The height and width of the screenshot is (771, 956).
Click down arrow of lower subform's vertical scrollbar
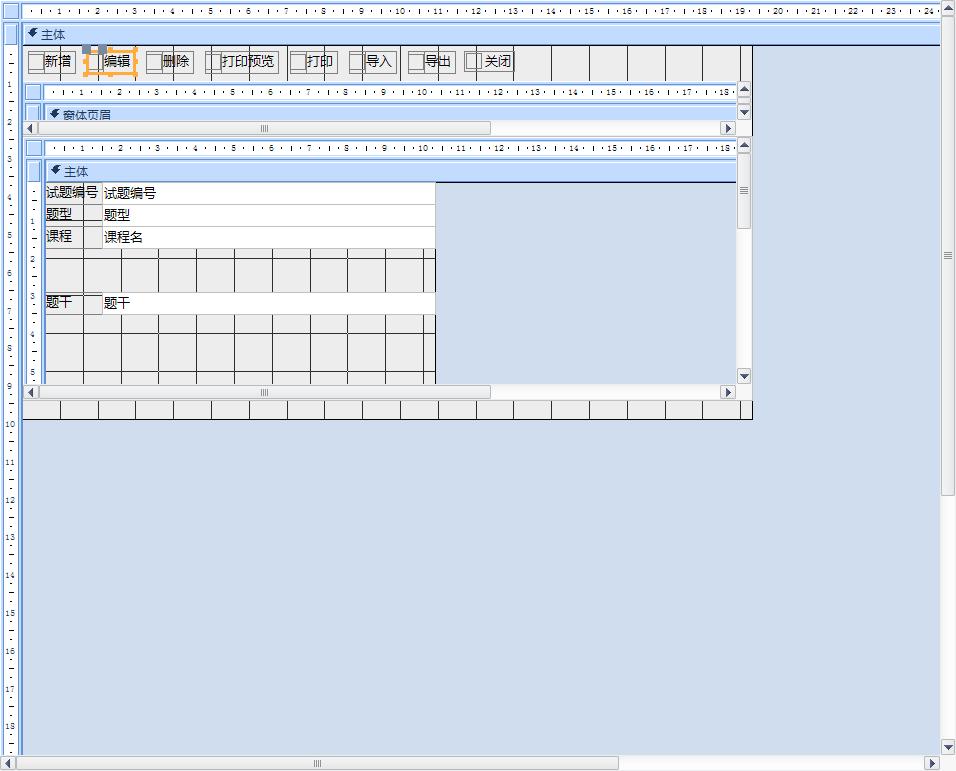click(744, 376)
